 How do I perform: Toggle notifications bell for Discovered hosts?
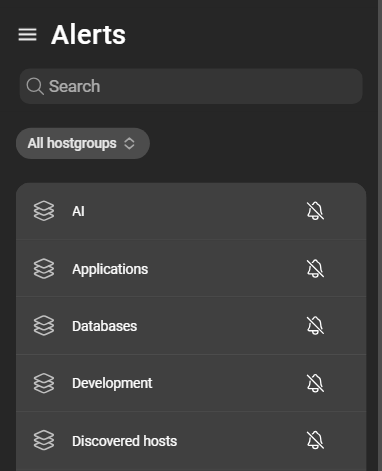click(315, 440)
